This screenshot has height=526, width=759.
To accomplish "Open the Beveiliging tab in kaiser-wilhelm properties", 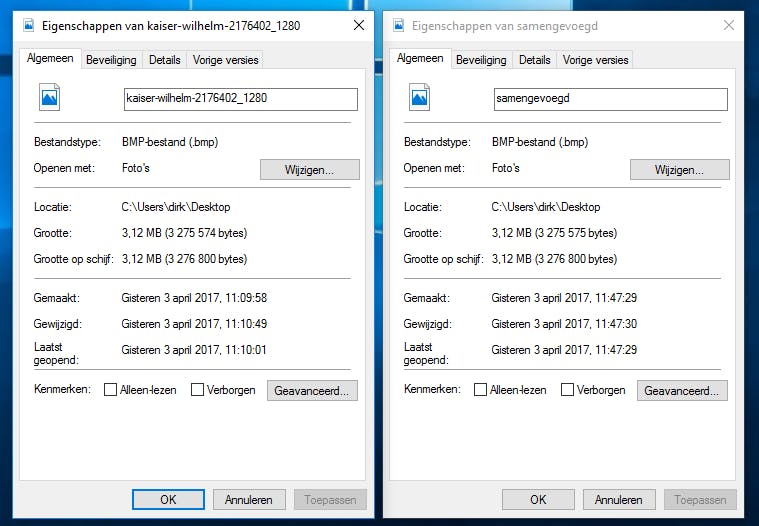I will 111,60.
